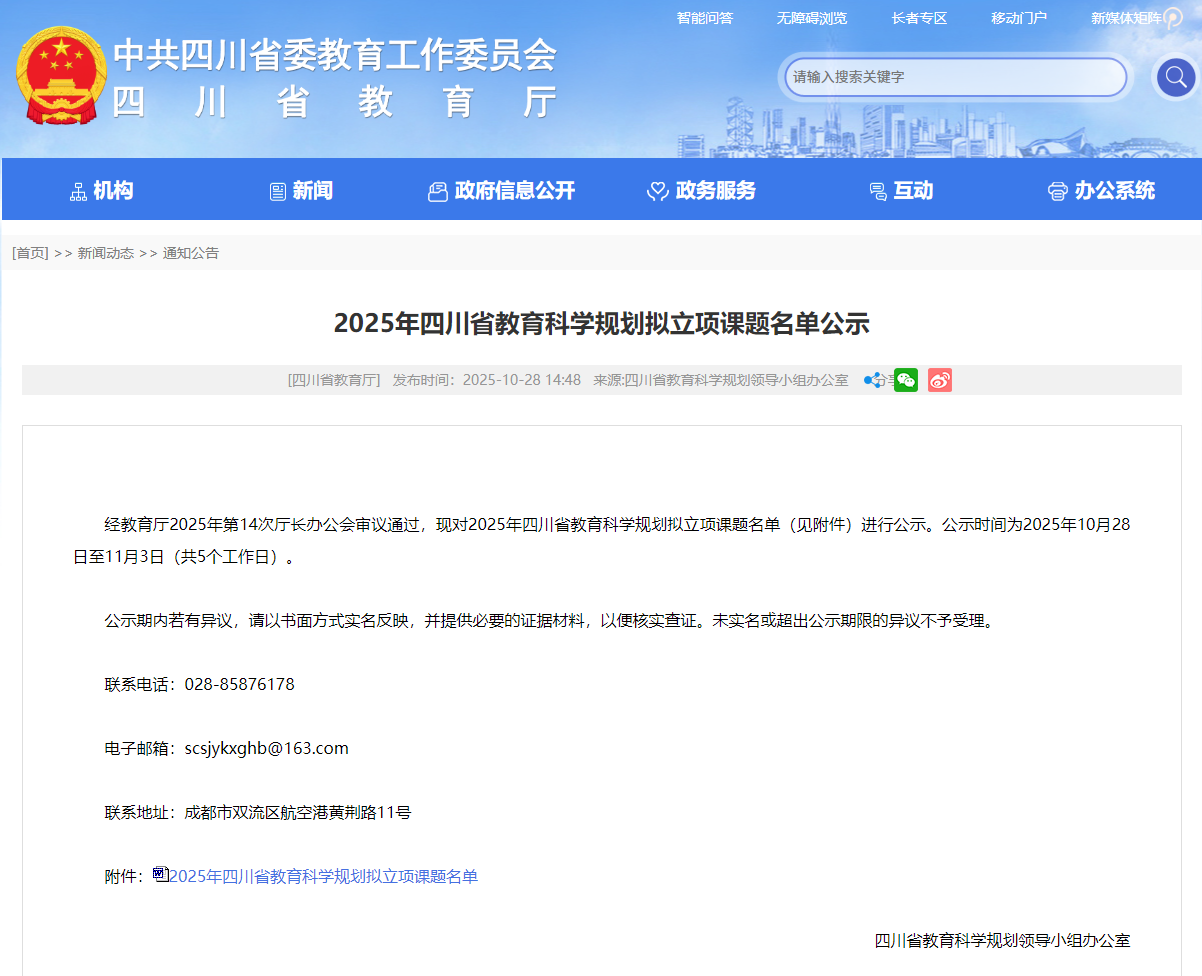The width and height of the screenshot is (1202, 976).
Task: Open the 长者专区 link
Action: click(x=919, y=18)
